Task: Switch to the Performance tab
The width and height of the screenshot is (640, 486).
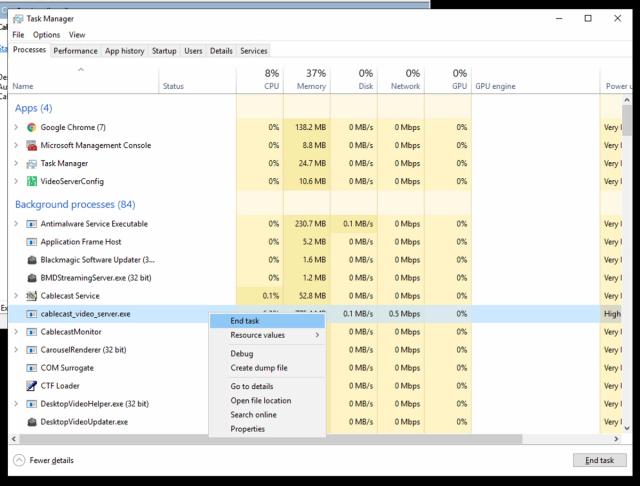Action: point(76,51)
